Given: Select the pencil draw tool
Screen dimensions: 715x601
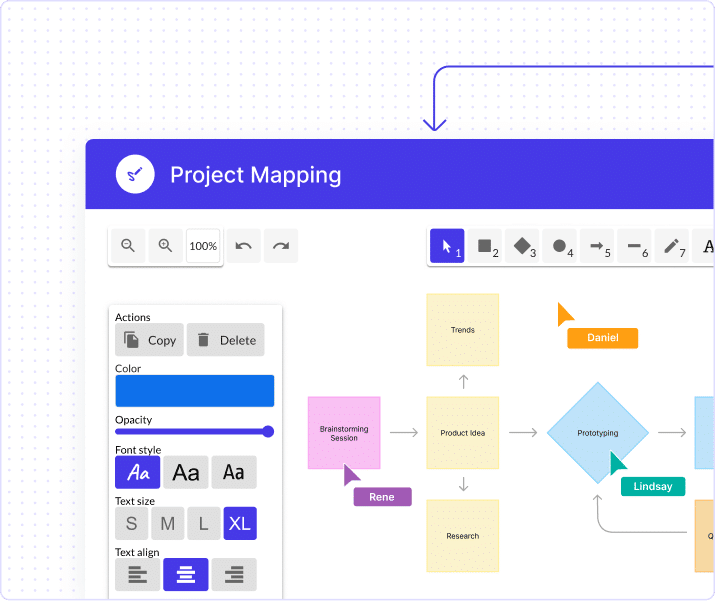Looking at the screenshot, I should [672, 246].
